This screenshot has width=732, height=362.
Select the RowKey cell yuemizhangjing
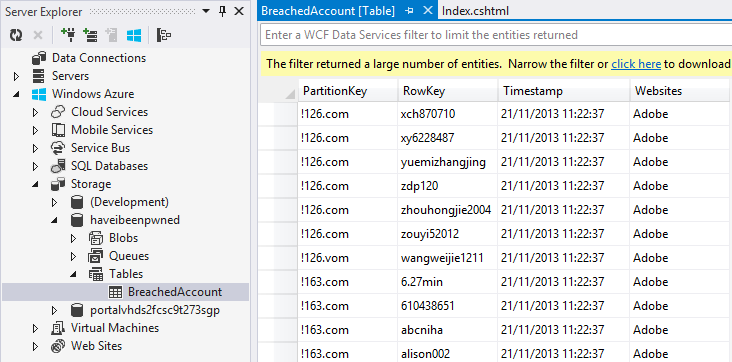(447, 162)
